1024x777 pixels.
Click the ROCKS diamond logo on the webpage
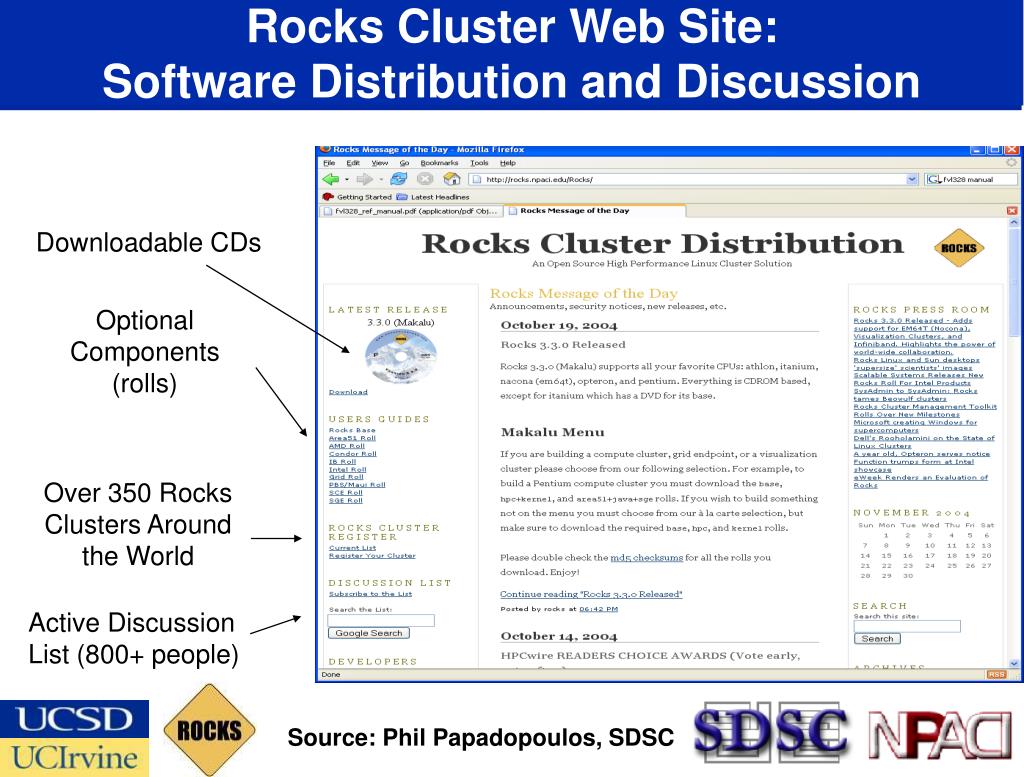(x=959, y=248)
